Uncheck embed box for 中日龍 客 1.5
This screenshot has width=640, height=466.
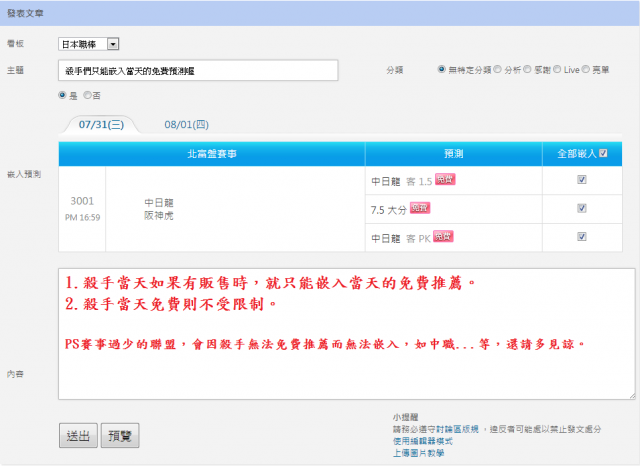tap(581, 180)
